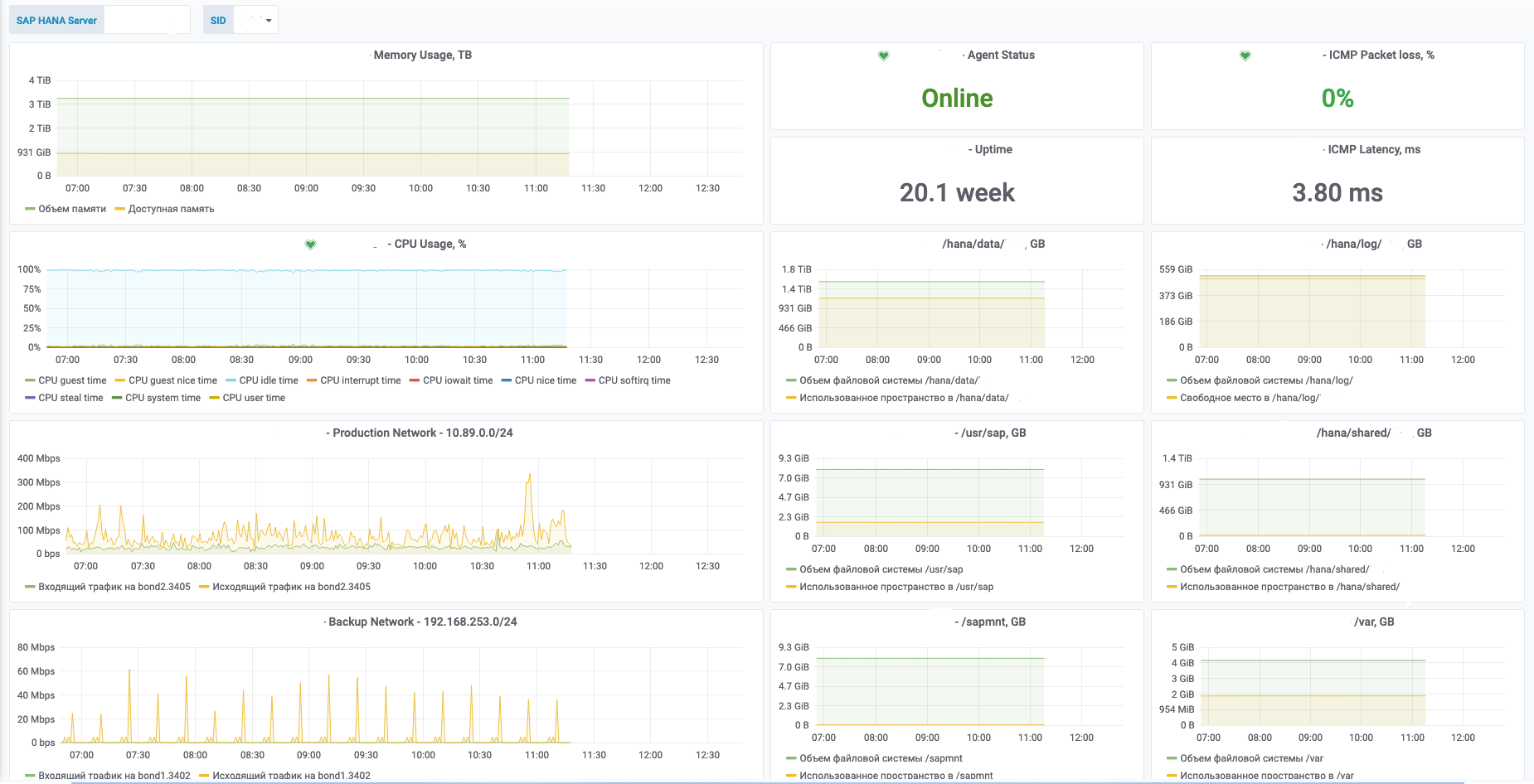Image resolution: width=1534 pixels, height=784 pixels.
Task: Open the Memory Usage, TB panel title menu
Action: coord(422,55)
